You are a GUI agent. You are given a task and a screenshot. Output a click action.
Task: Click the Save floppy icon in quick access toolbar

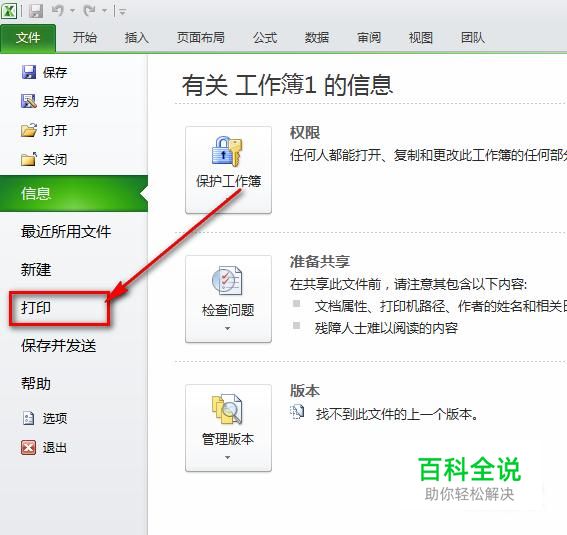[36, 11]
